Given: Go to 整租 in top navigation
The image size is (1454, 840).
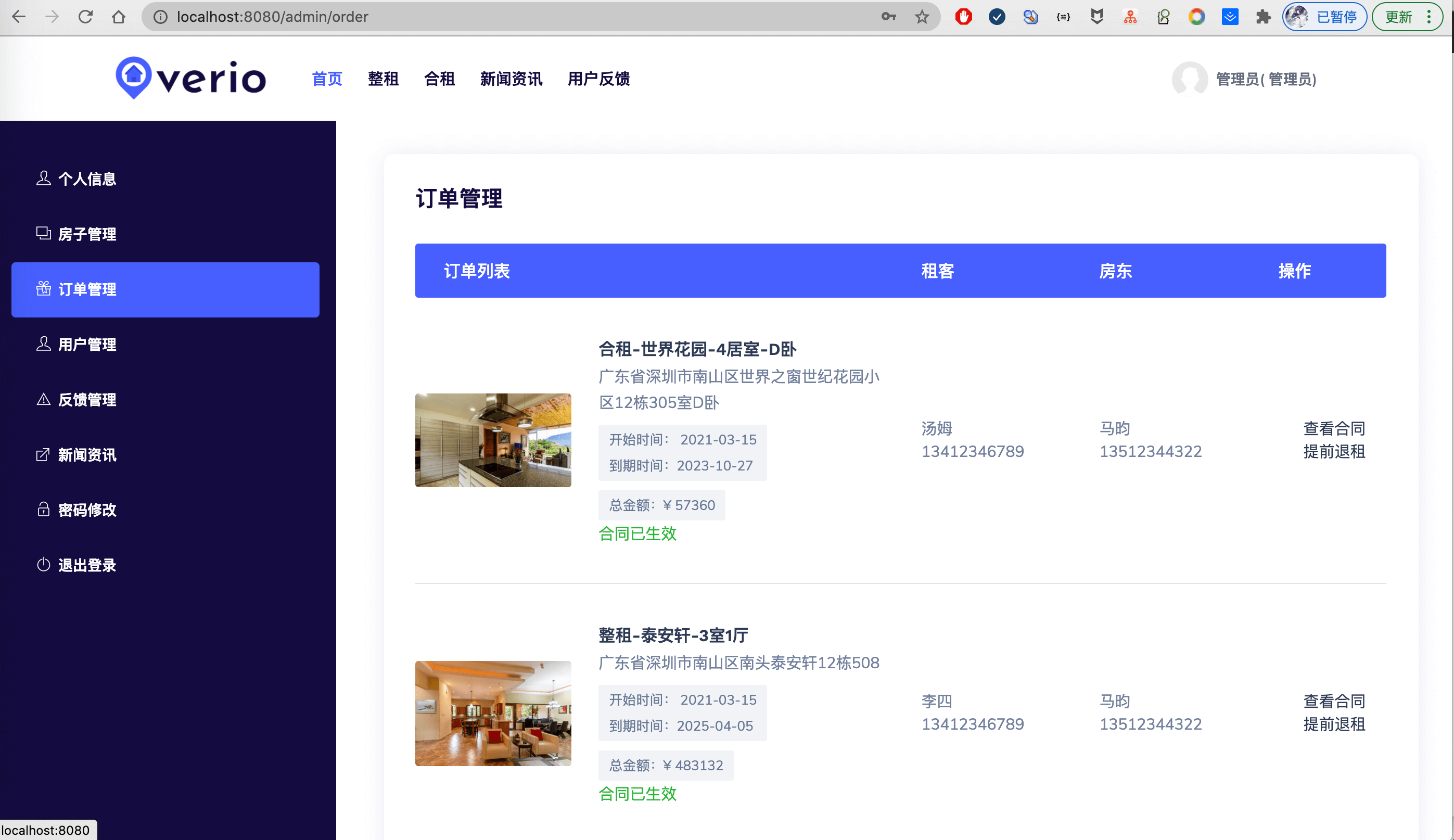Looking at the screenshot, I should [383, 79].
